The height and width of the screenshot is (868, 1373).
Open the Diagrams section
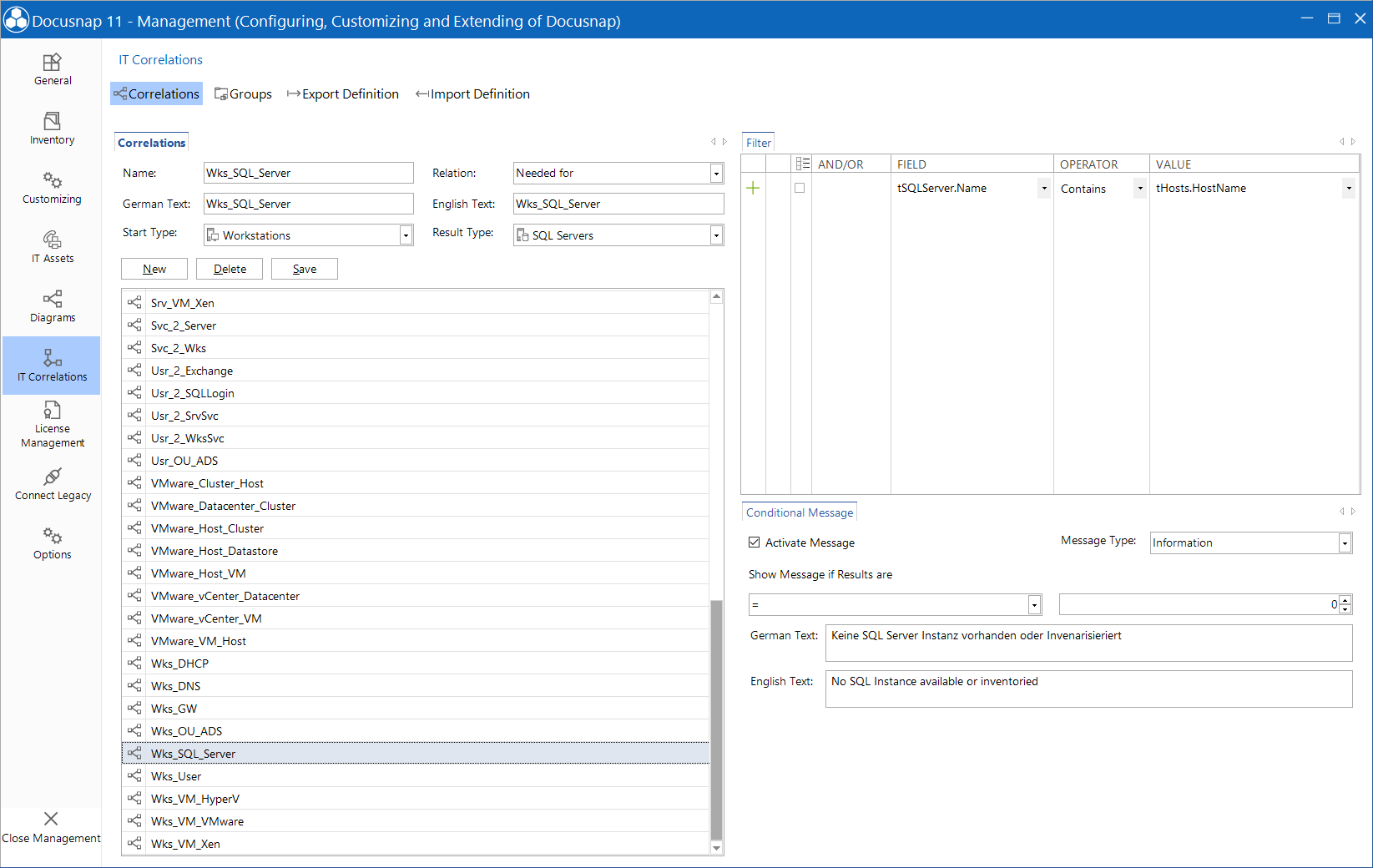(x=52, y=305)
